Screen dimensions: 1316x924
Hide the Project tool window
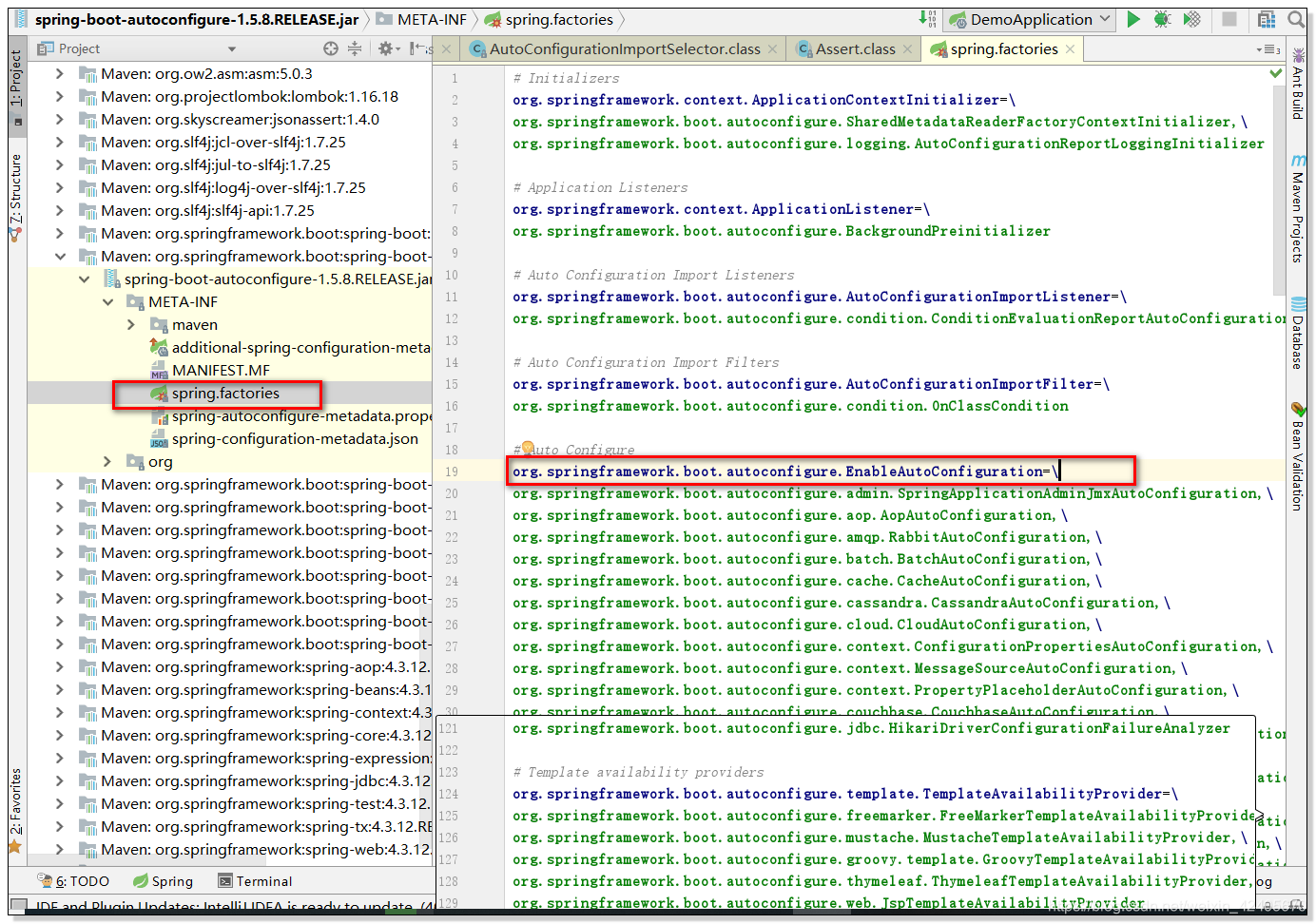coord(417,48)
